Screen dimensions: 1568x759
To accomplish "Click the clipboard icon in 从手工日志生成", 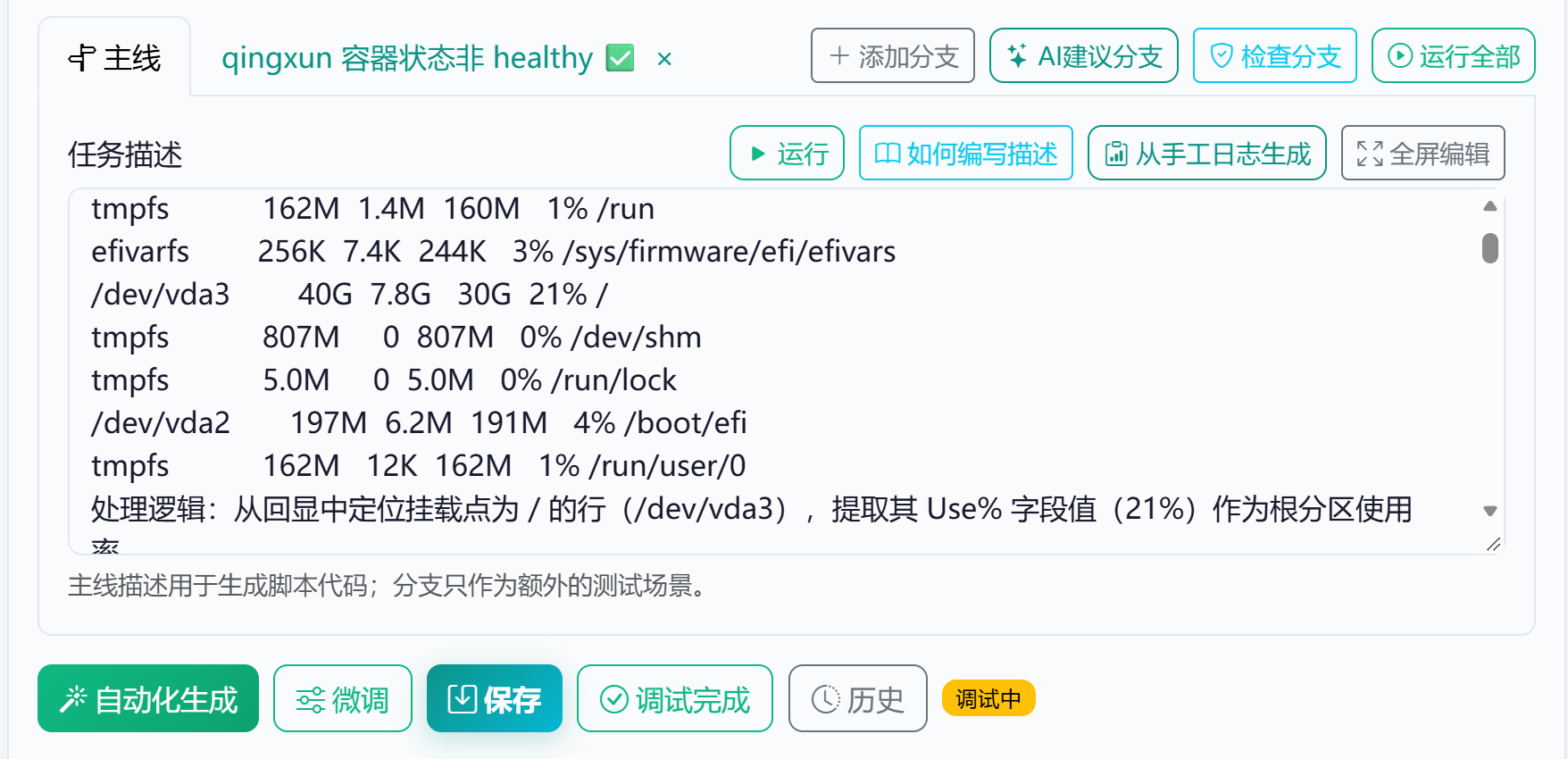I will [1116, 154].
